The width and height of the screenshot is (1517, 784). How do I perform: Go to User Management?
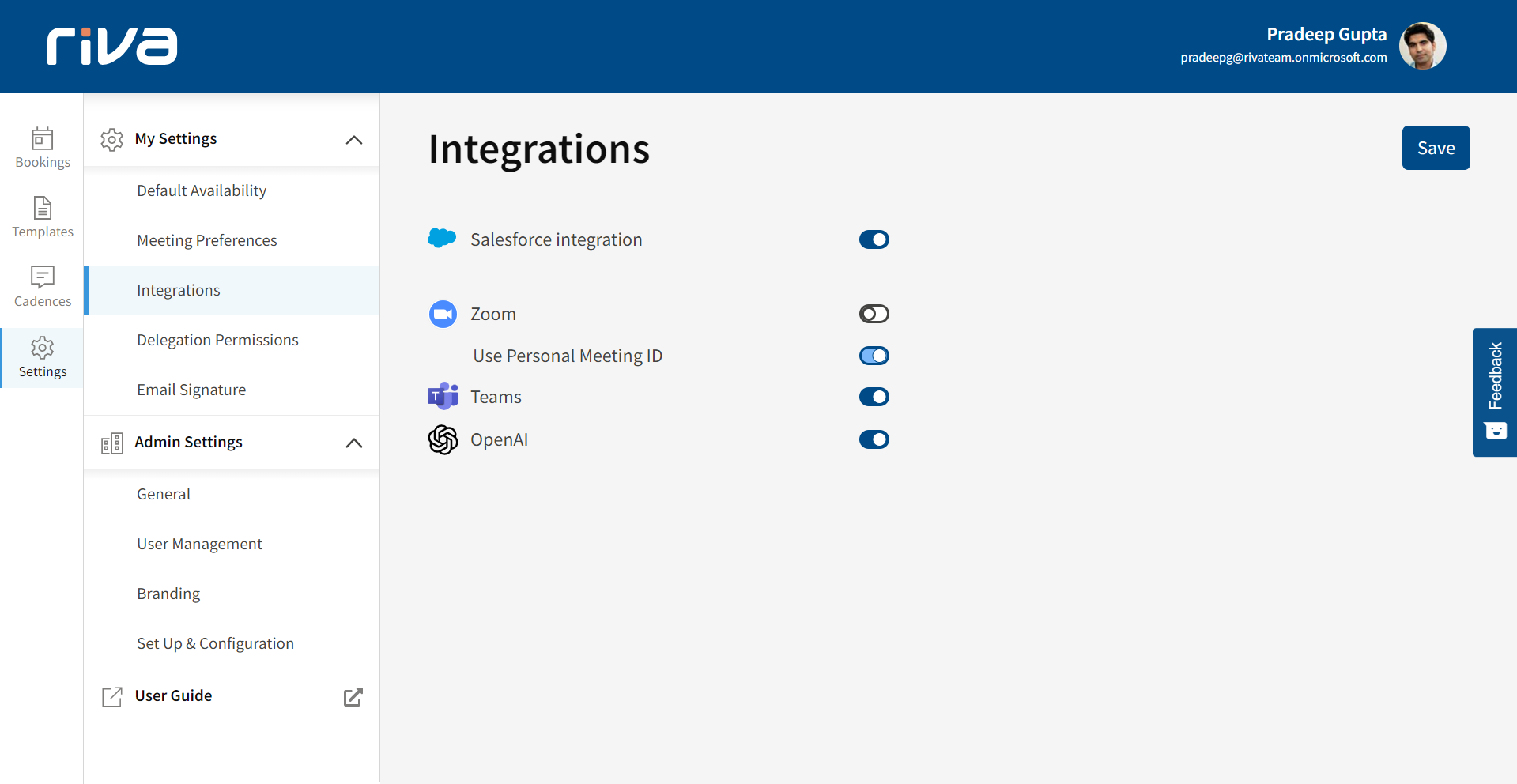tap(232, 544)
